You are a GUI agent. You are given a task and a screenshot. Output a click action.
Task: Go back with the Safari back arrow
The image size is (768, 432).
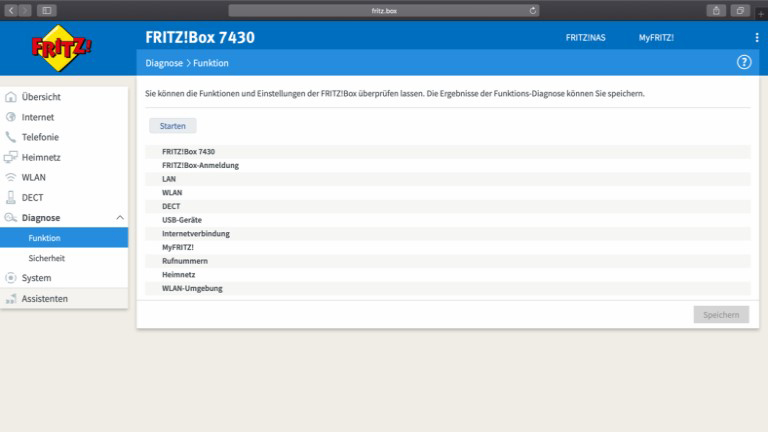tap(11, 10)
